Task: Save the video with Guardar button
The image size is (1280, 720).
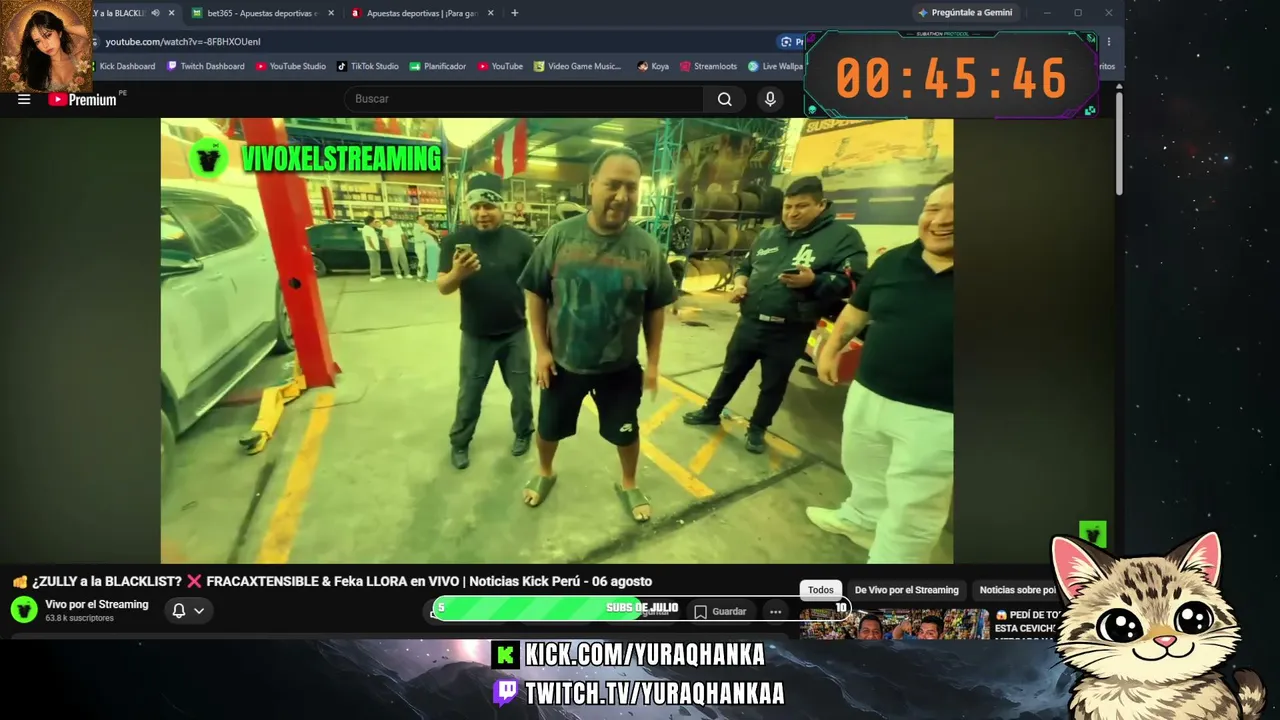Action: (x=721, y=612)
